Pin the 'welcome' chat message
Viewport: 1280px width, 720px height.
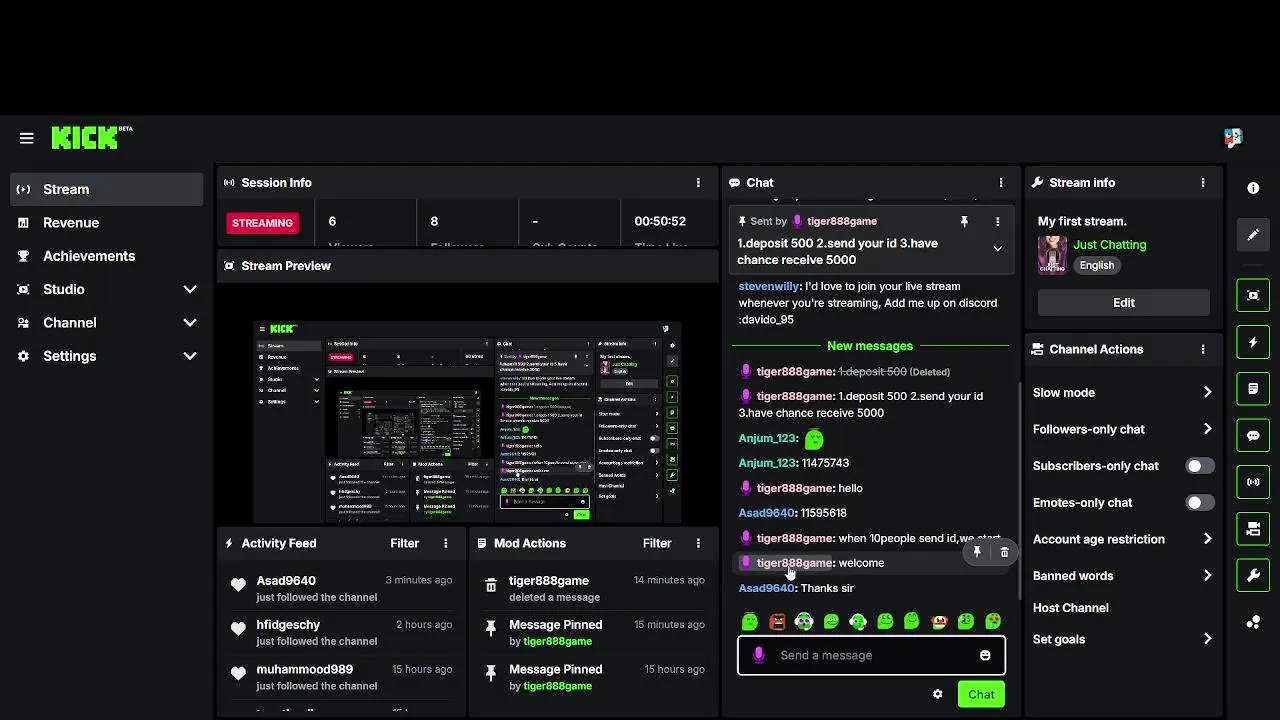[x=977, y=552]
